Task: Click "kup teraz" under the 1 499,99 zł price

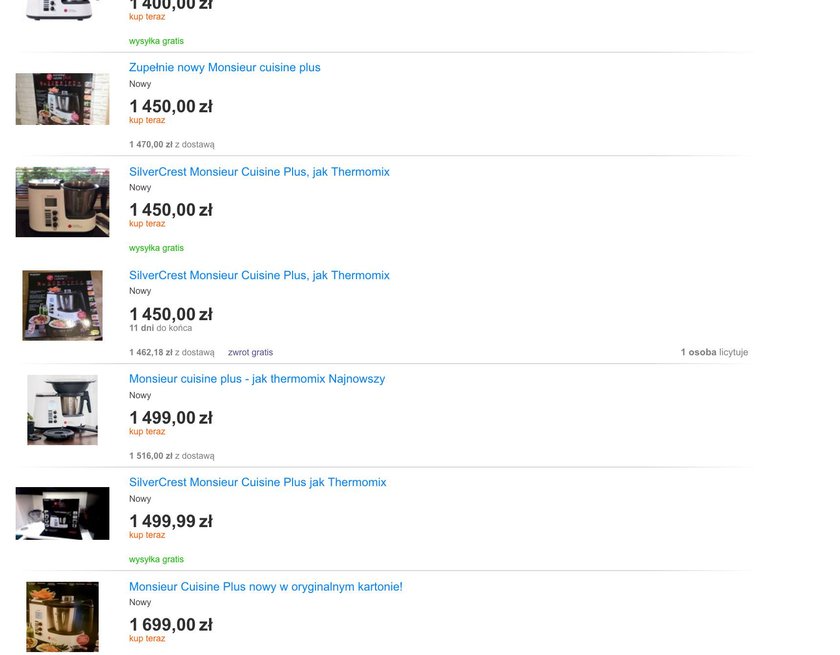Action: tap(147, 535)
